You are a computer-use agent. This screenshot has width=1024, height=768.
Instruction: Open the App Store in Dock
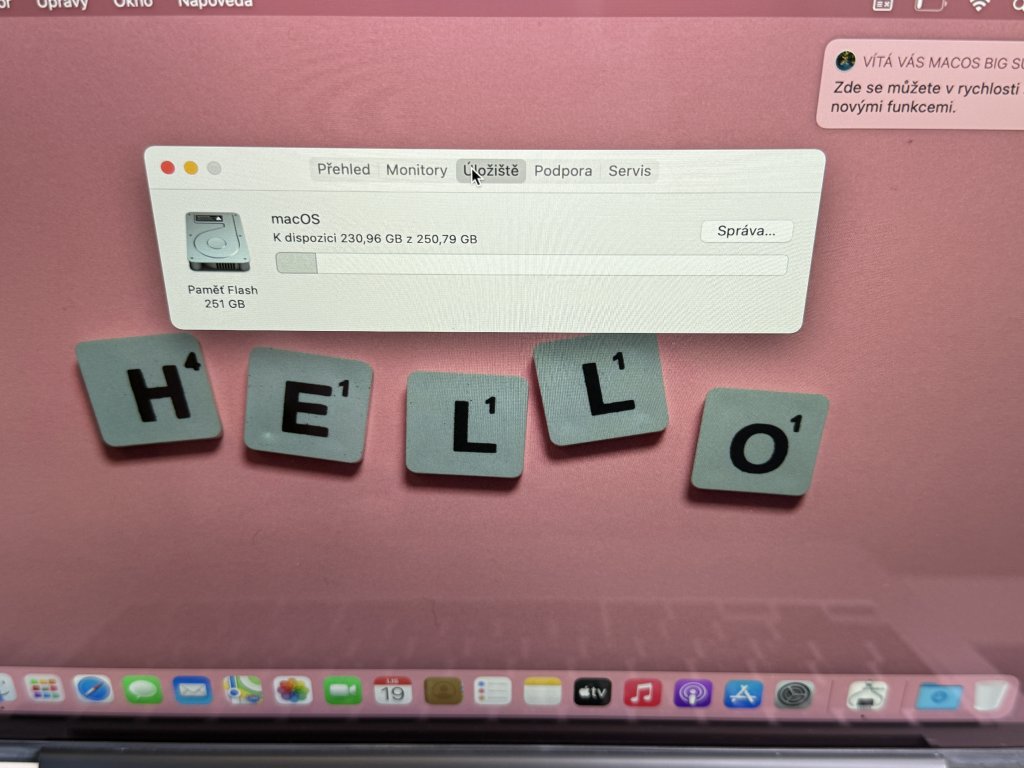743,694
